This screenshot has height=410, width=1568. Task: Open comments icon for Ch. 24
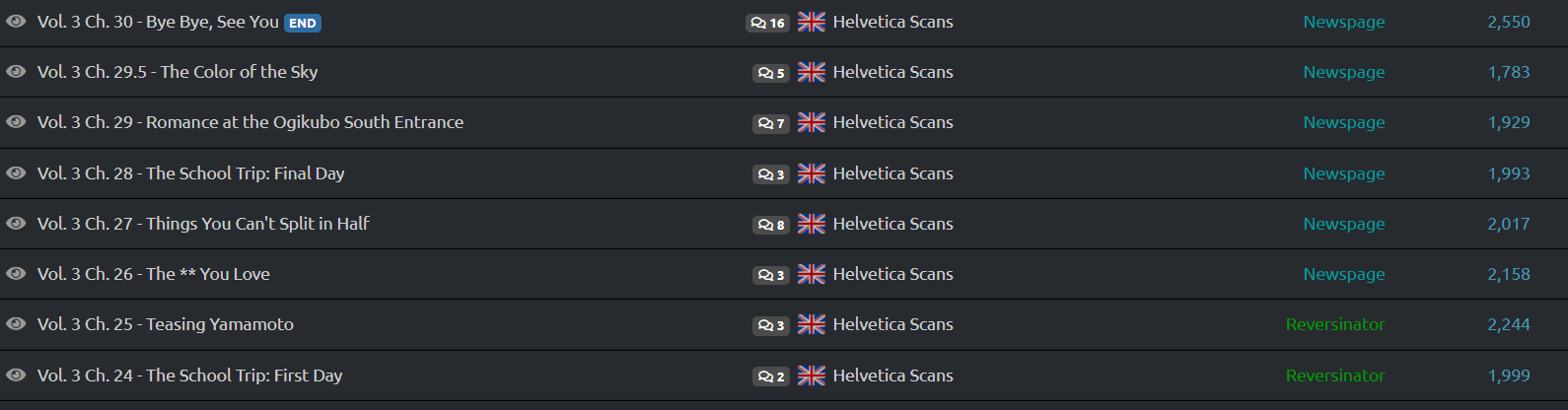point(771,376)
